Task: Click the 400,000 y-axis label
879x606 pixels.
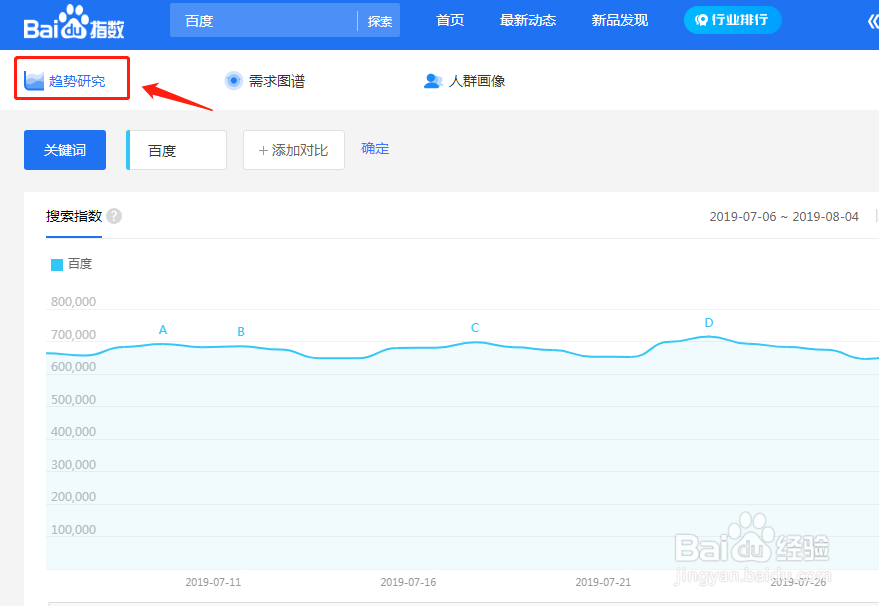Action: click(x=73, y=432)
